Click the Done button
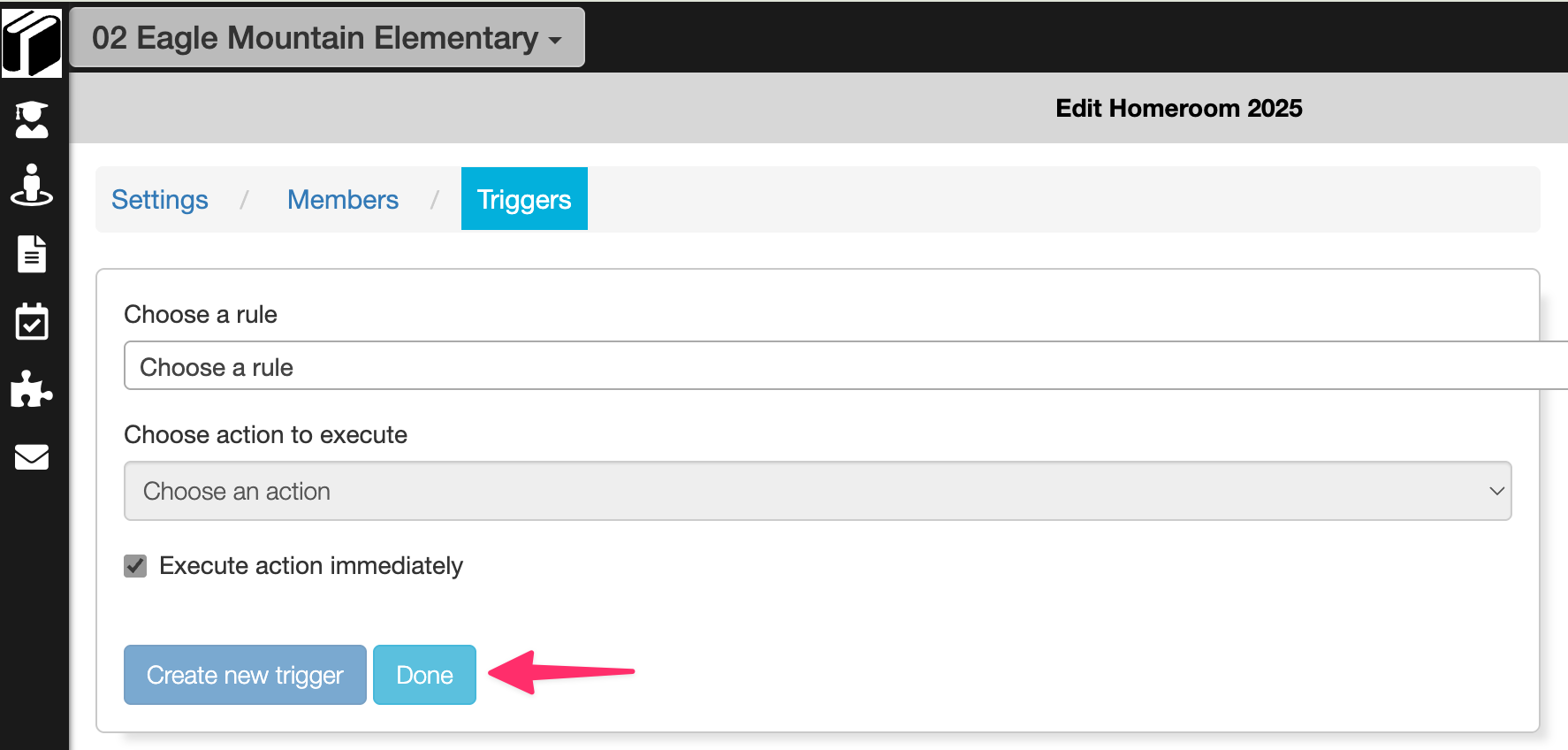1568x750 pixels. (x=424, y=675)
